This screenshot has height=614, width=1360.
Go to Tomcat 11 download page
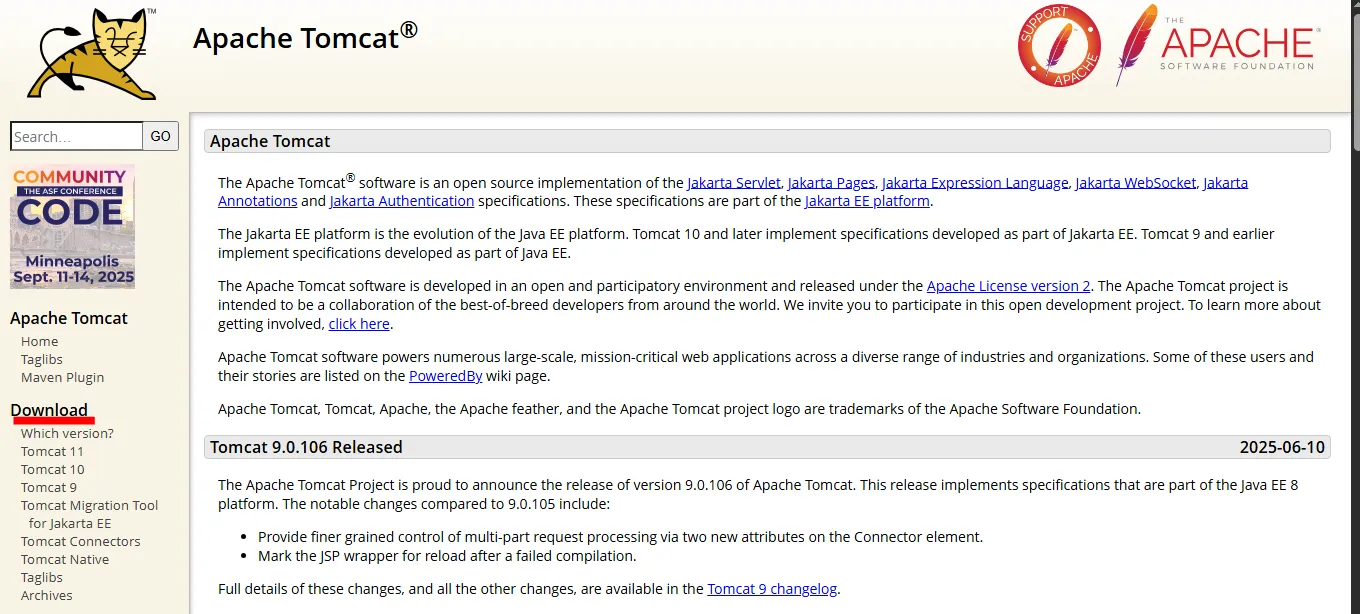(x=53, y=452)
